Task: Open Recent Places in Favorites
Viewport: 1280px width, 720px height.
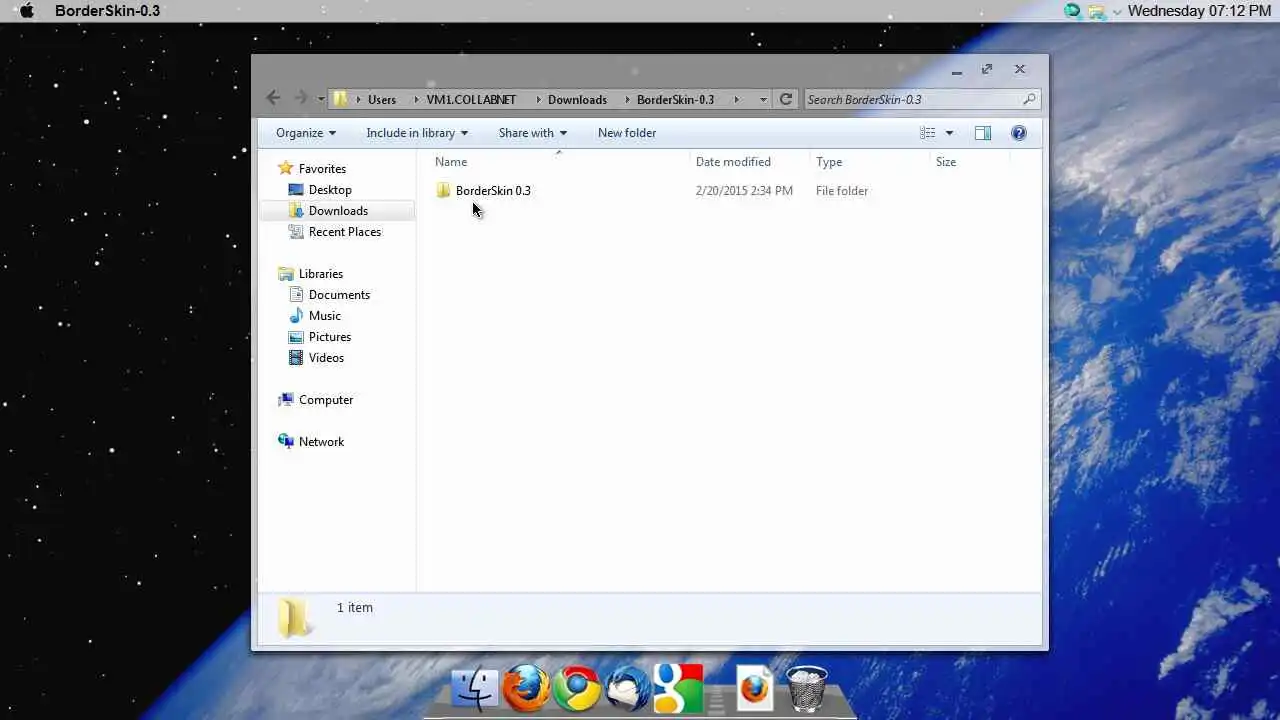Action: tap(345, 232)
